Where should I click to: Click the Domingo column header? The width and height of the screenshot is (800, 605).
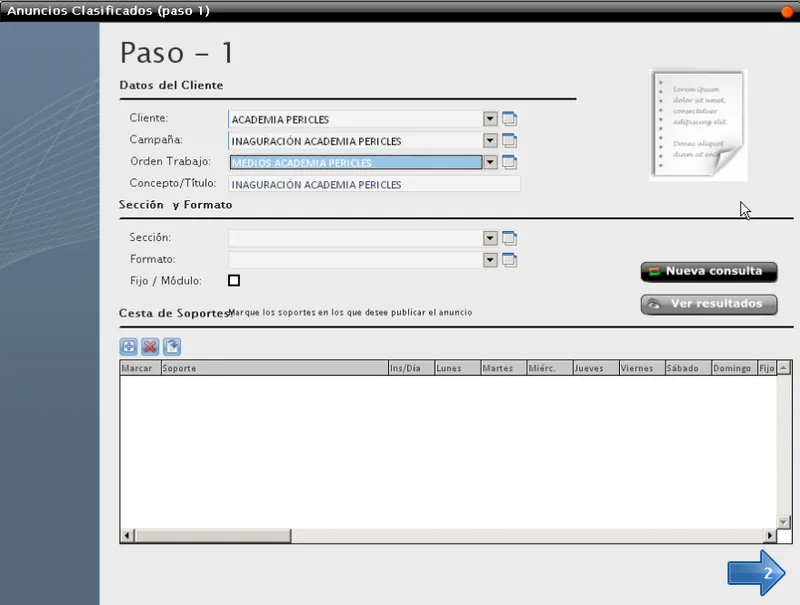click(735, 368)
